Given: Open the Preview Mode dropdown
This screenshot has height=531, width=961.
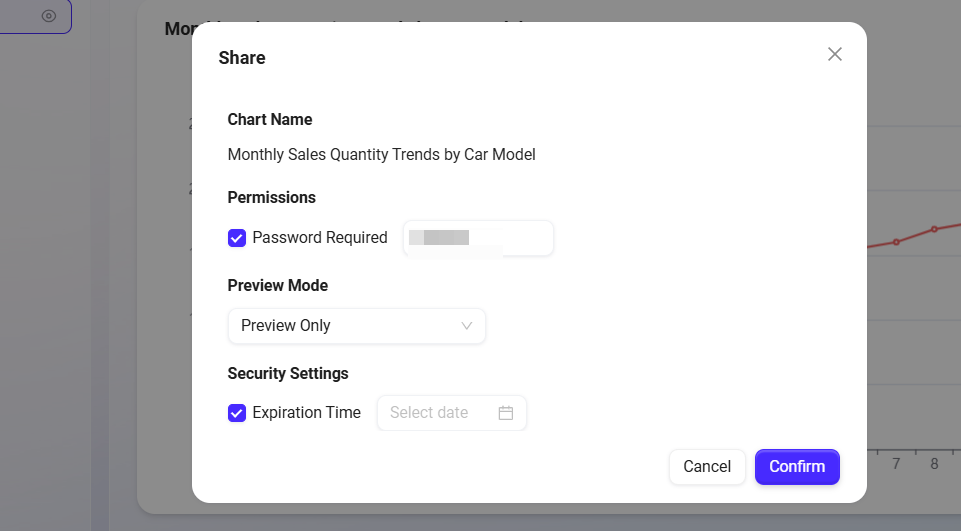Looking at the screenshot, I should tap(356, 326).
